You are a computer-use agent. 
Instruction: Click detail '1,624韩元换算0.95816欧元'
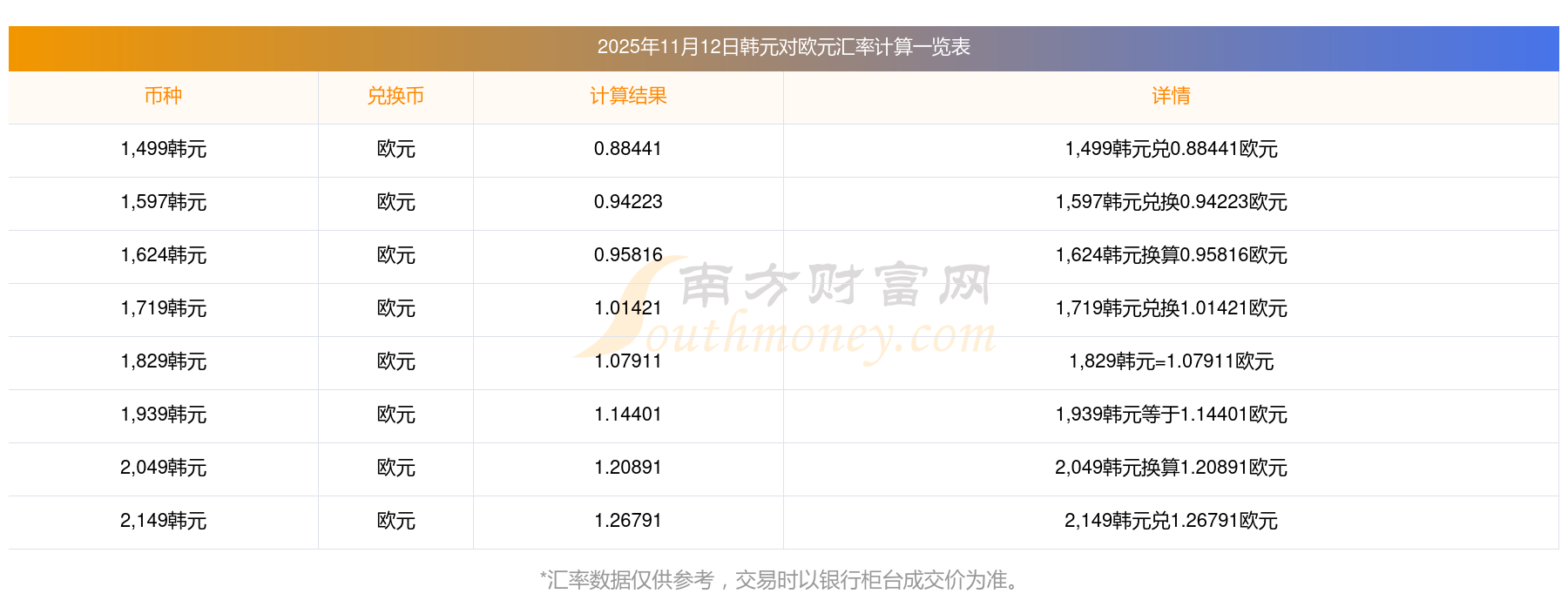1171,255
